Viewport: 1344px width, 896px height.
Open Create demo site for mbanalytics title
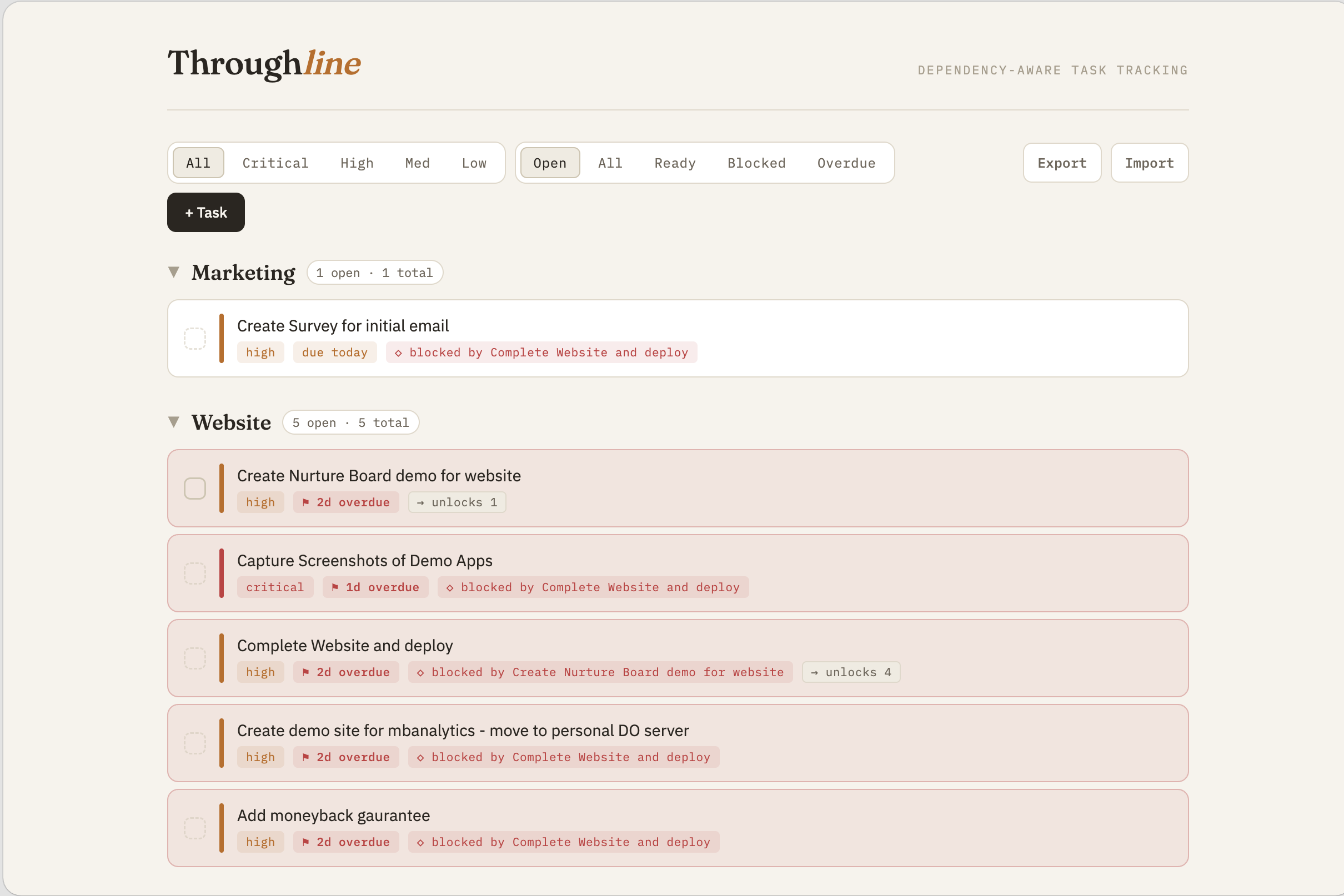pyautogui.click(x=463, y=730)
